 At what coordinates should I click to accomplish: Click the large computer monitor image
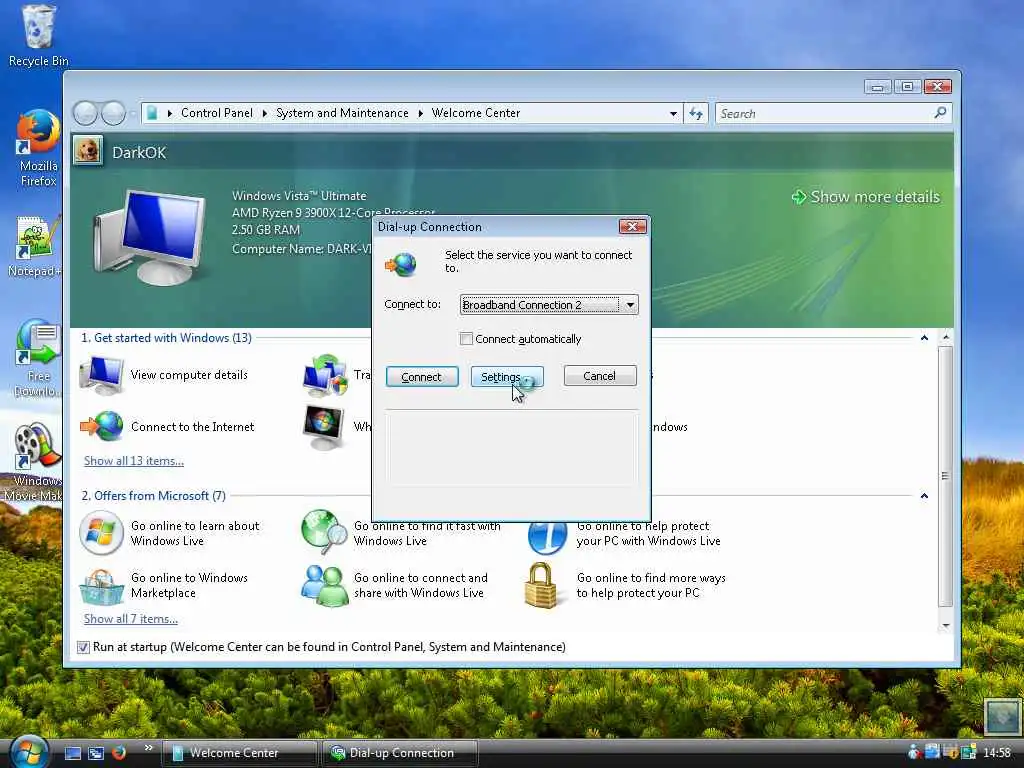(x=150, y=236)
